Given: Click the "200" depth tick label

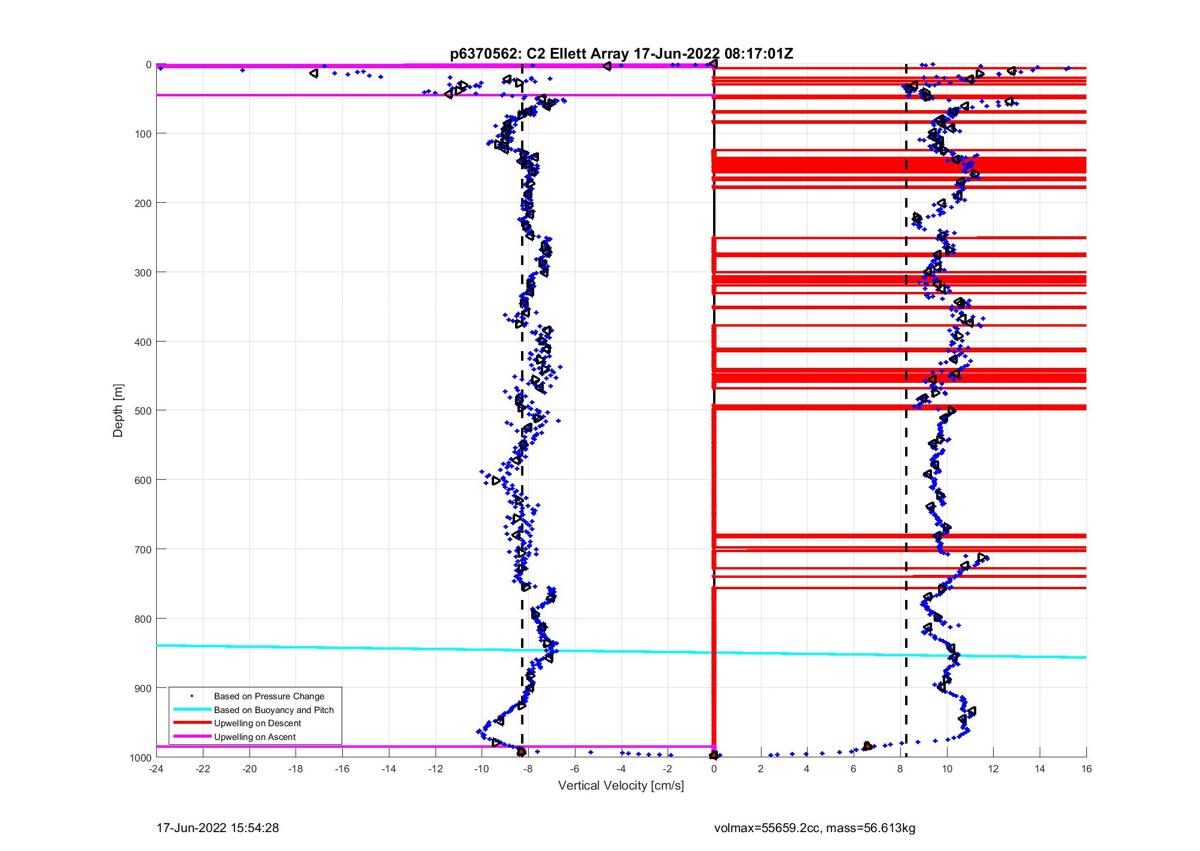Looking at the screenshot, I should [142, 203].
